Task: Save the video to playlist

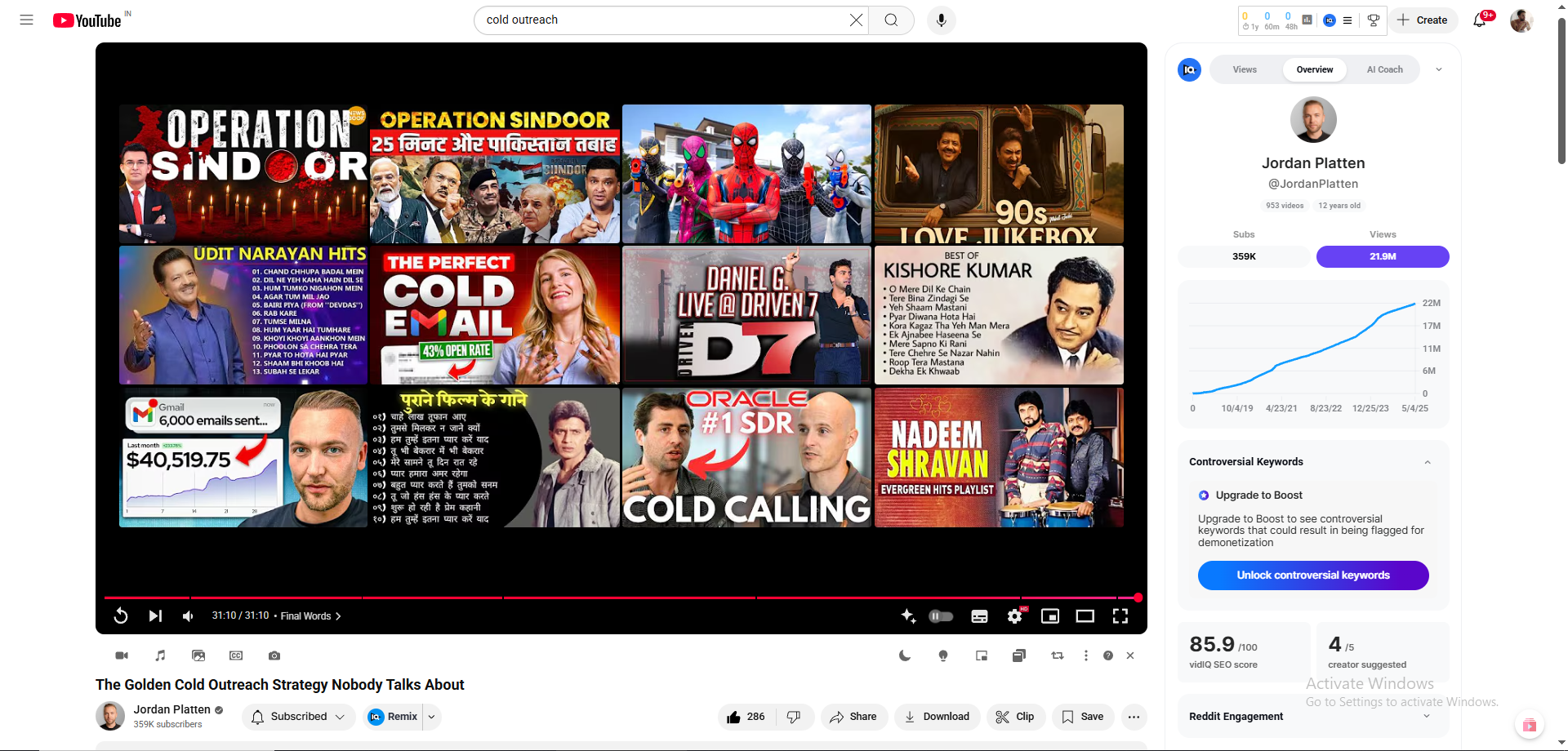Action: 1083,717
